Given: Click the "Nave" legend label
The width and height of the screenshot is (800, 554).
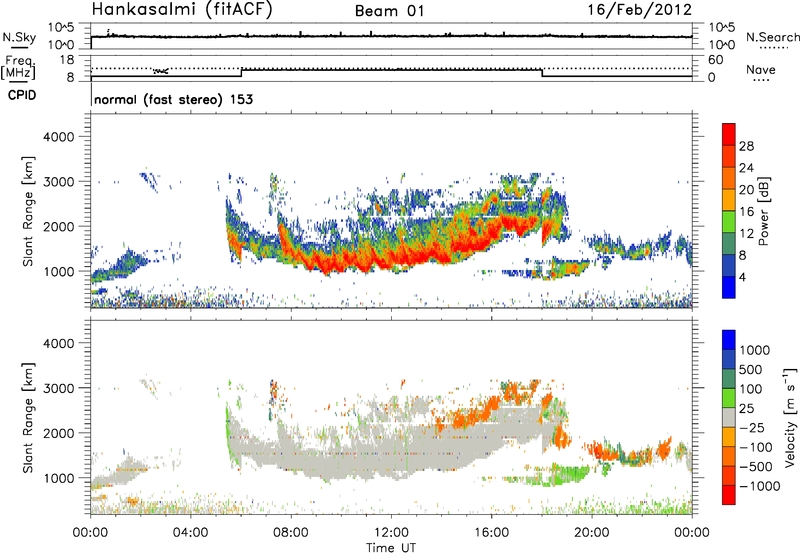Looking at the screenshot, I should click(760, 70).
